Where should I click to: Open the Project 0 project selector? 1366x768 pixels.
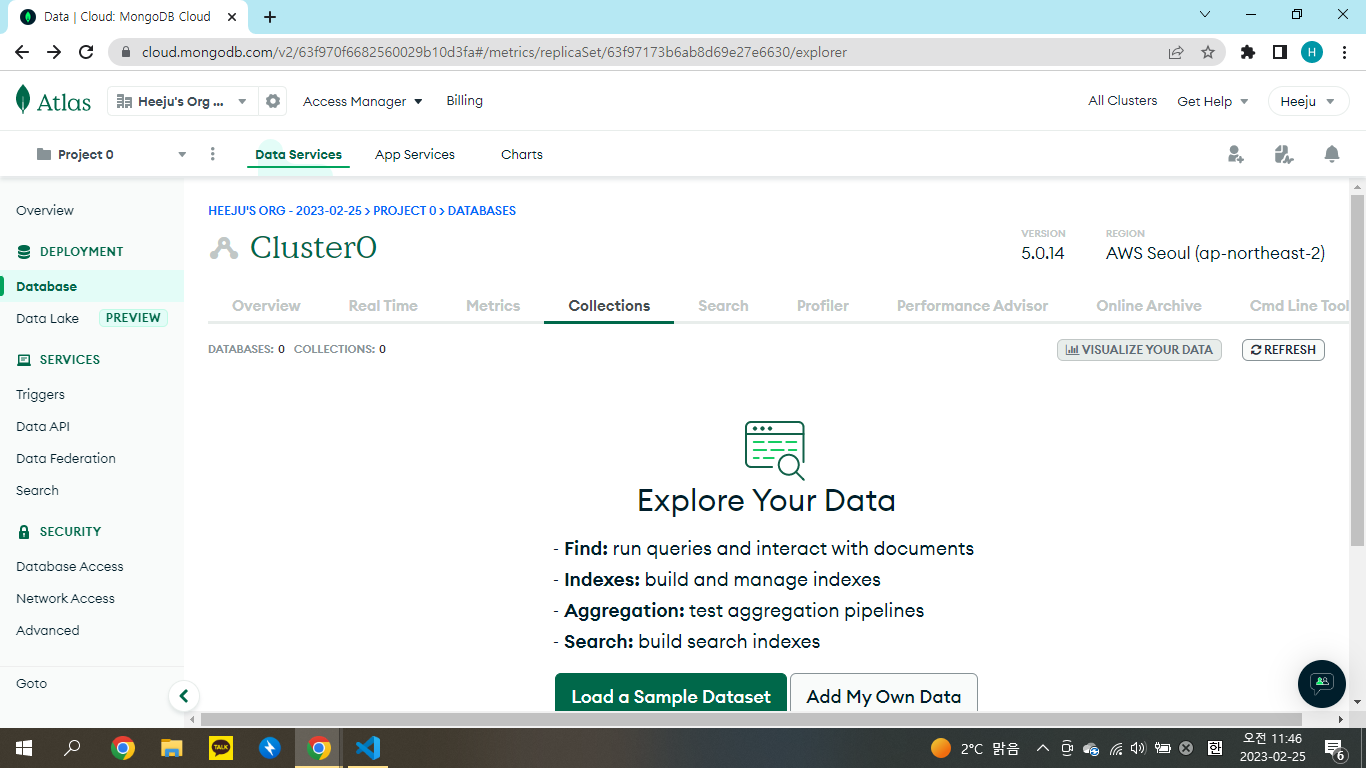click(x=111, y=154)
